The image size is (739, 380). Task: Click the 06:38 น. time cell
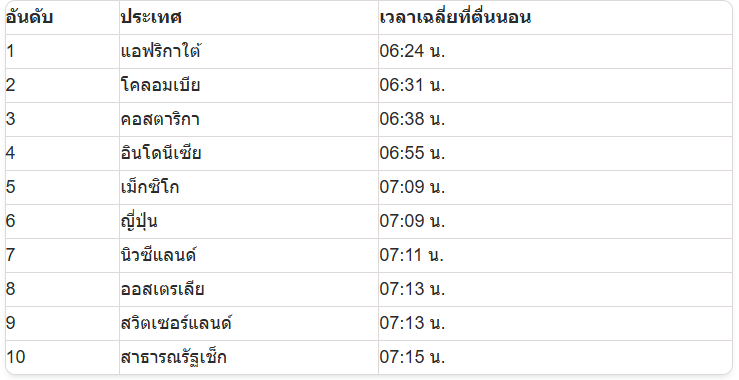point(555,119)
